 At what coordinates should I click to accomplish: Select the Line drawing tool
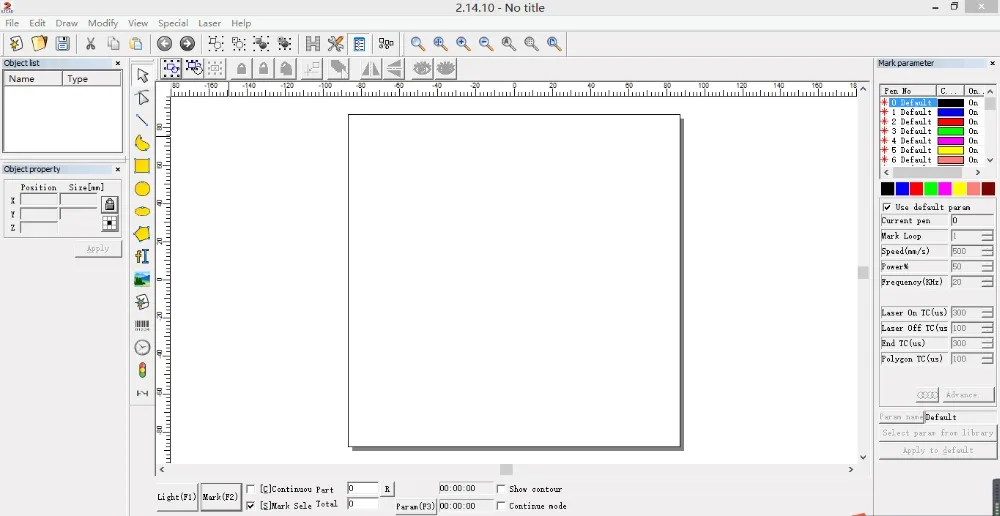click(142, 120)
